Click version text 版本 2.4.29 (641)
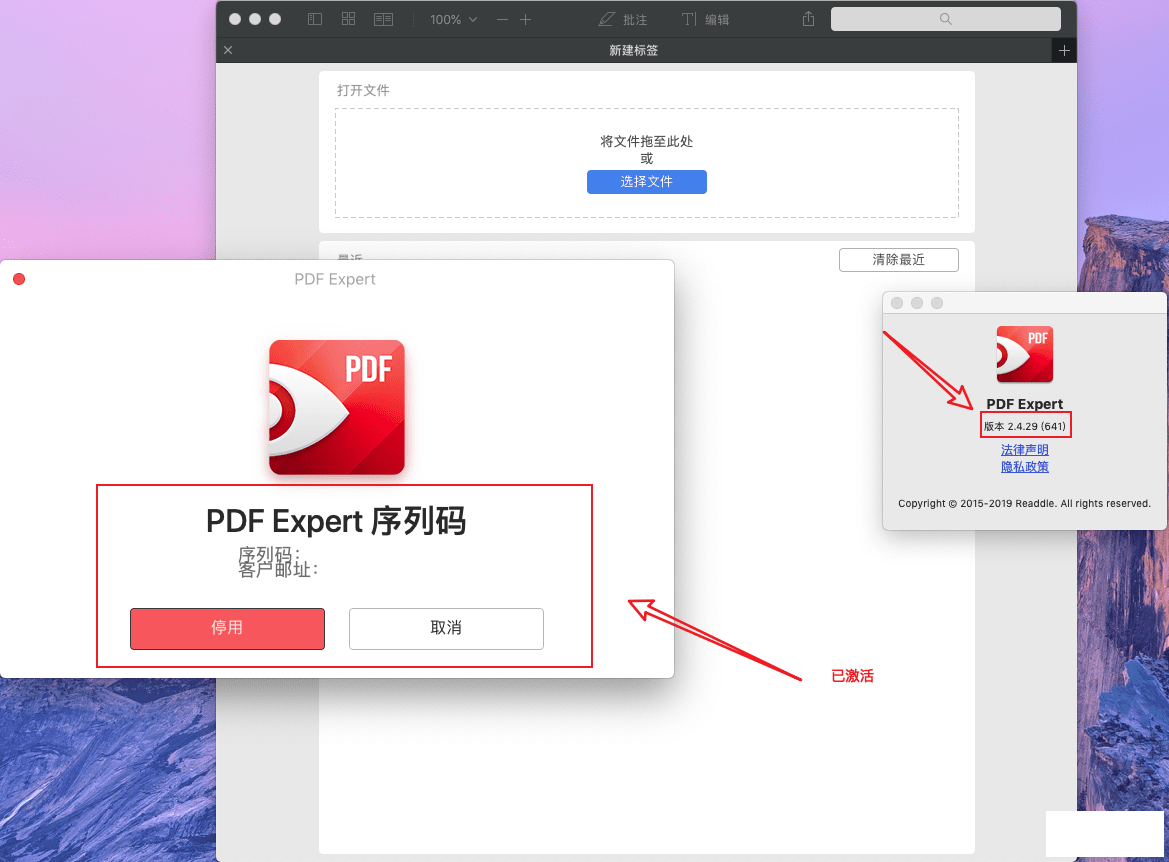Screen dimensions: 1169x862 click(1024, 427)
